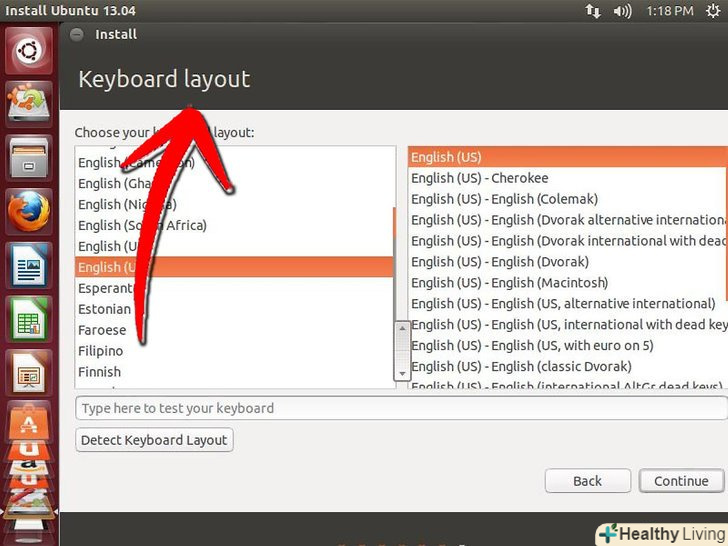Select English (US) - English (Dvorak) variant
The image size is (728, 546).
coord(568,261)
